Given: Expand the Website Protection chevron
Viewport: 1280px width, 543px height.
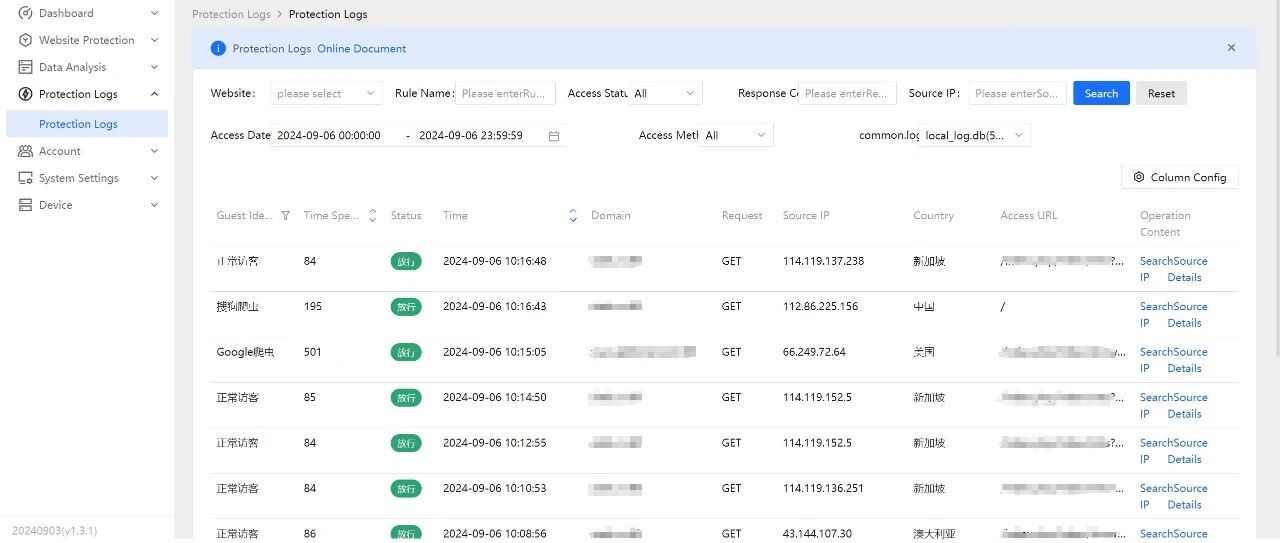Looking at the screenshot, I should [x=154, y=40].
